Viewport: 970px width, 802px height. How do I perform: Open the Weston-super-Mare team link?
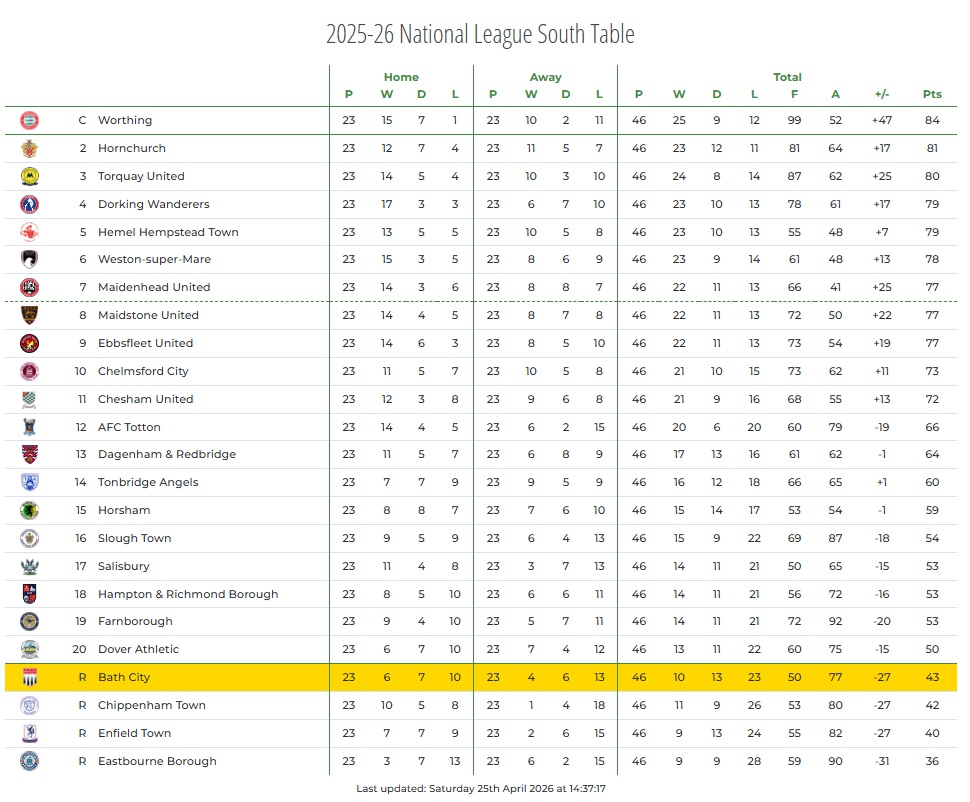click(154, 259)
